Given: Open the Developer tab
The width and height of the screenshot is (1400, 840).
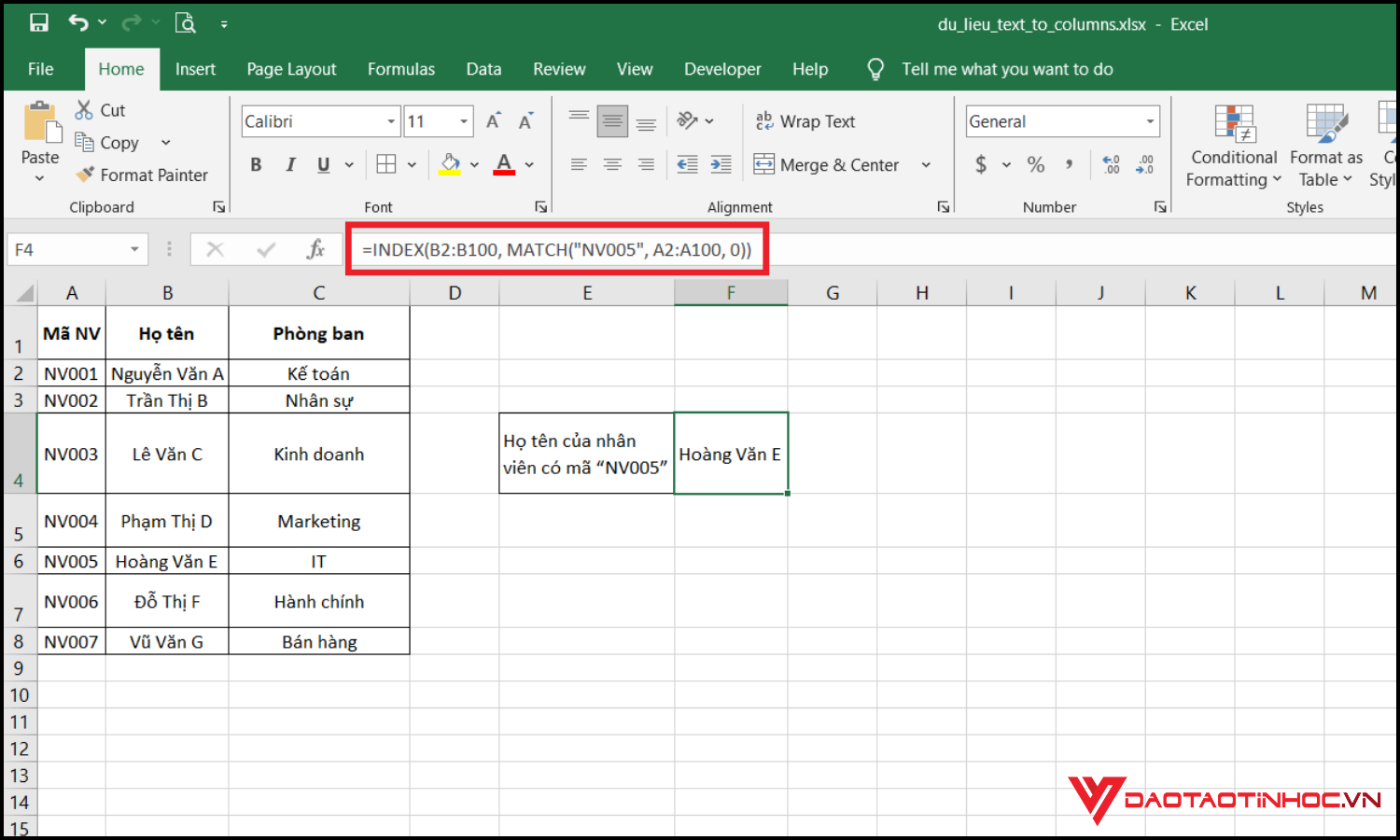Looking at the screenshot, I should coord(722,69).
